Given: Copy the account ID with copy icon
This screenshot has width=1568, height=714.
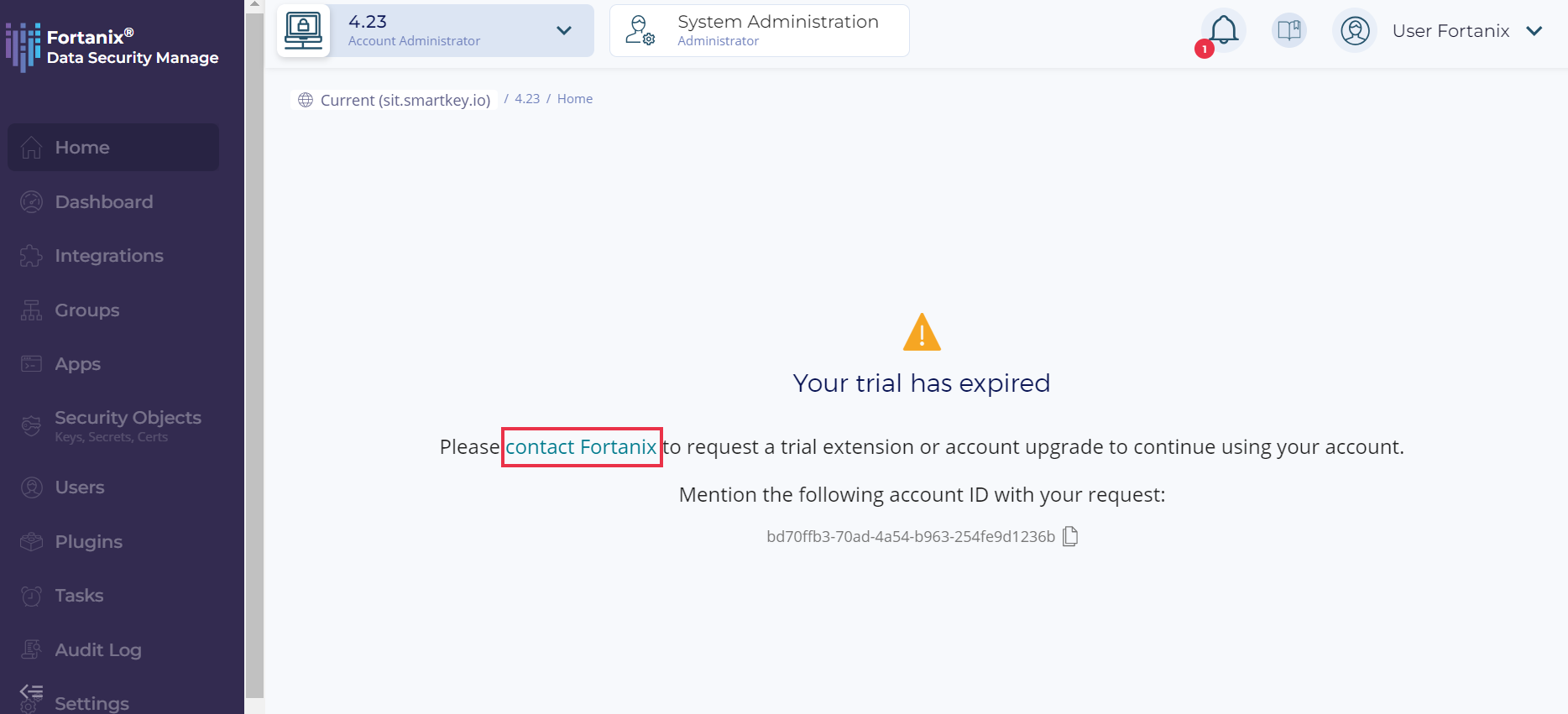Looking at the screenshot, I should point(1070,536).
